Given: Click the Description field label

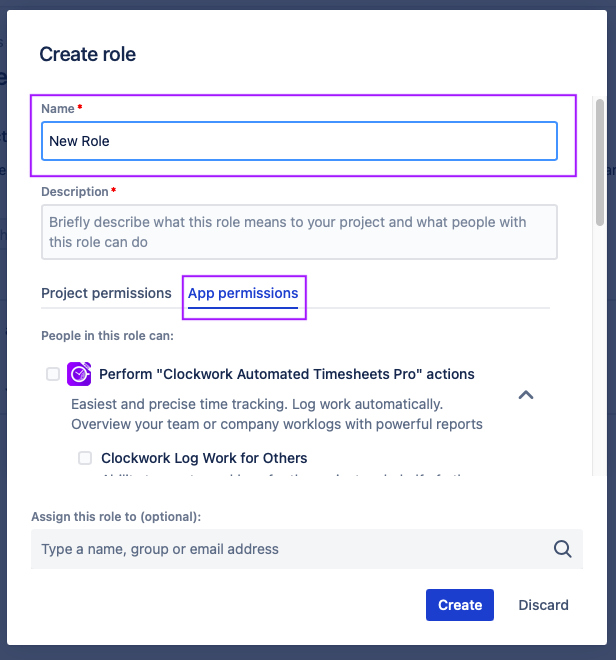Looking at the screenshot, I should pos(74,191).
